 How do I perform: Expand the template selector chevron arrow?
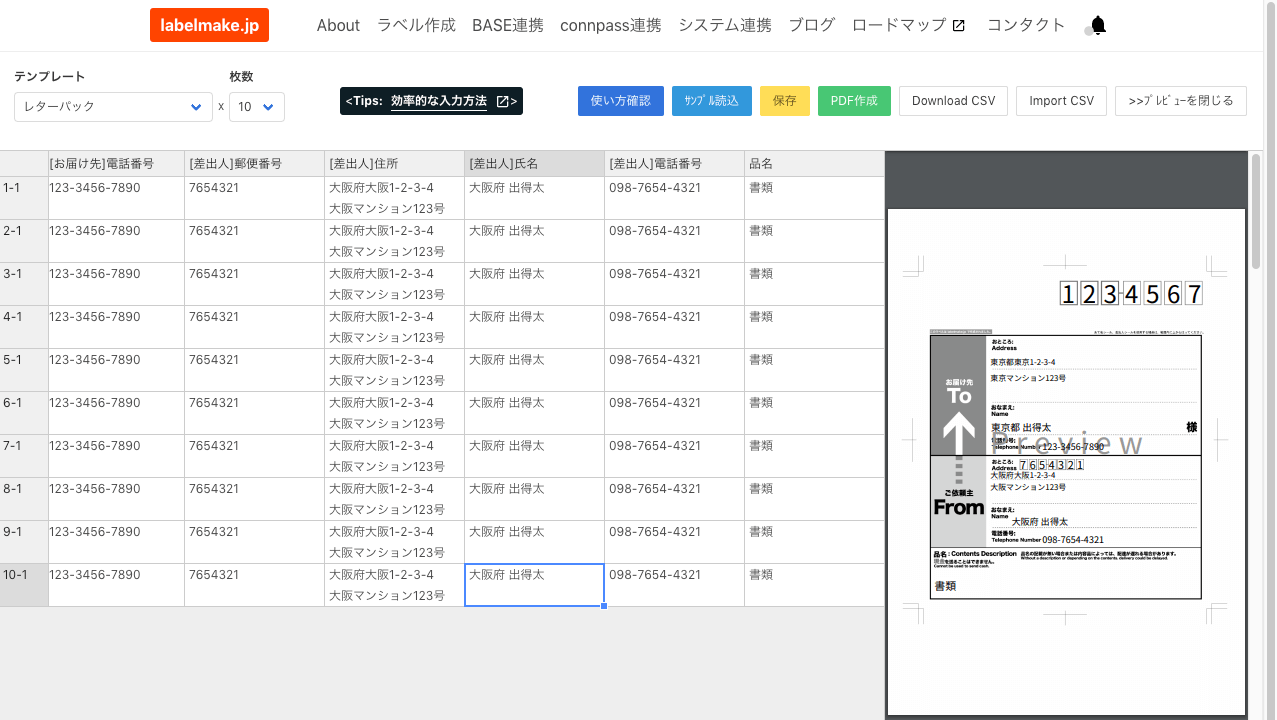click(x=196, y=107)
